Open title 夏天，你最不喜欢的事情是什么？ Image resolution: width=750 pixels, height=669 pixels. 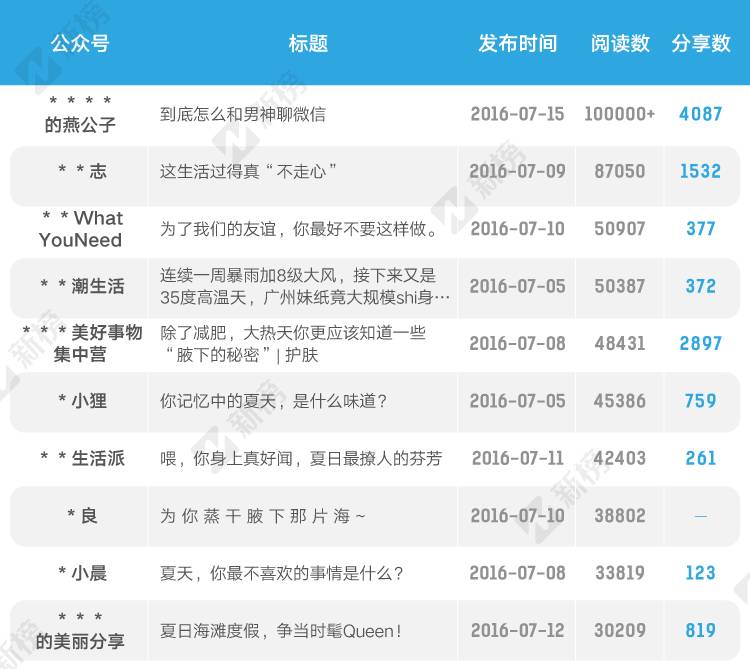click(x=281, y=574)
